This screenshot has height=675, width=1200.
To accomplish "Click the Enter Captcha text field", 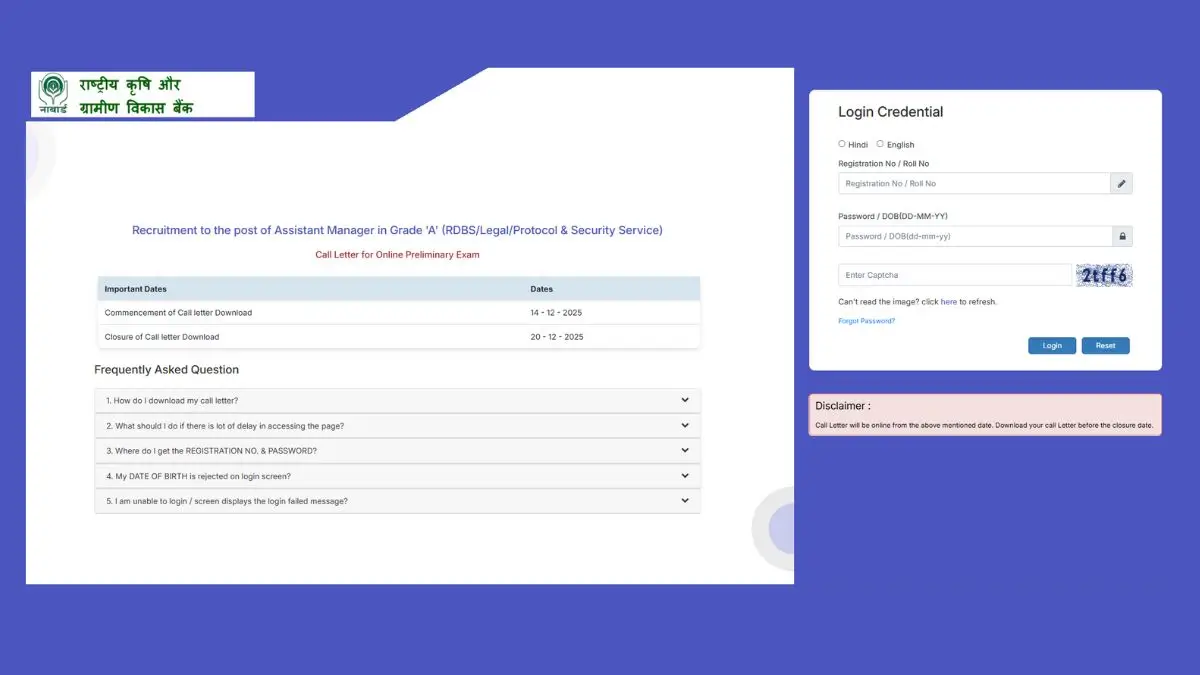I will click(954, 275).
